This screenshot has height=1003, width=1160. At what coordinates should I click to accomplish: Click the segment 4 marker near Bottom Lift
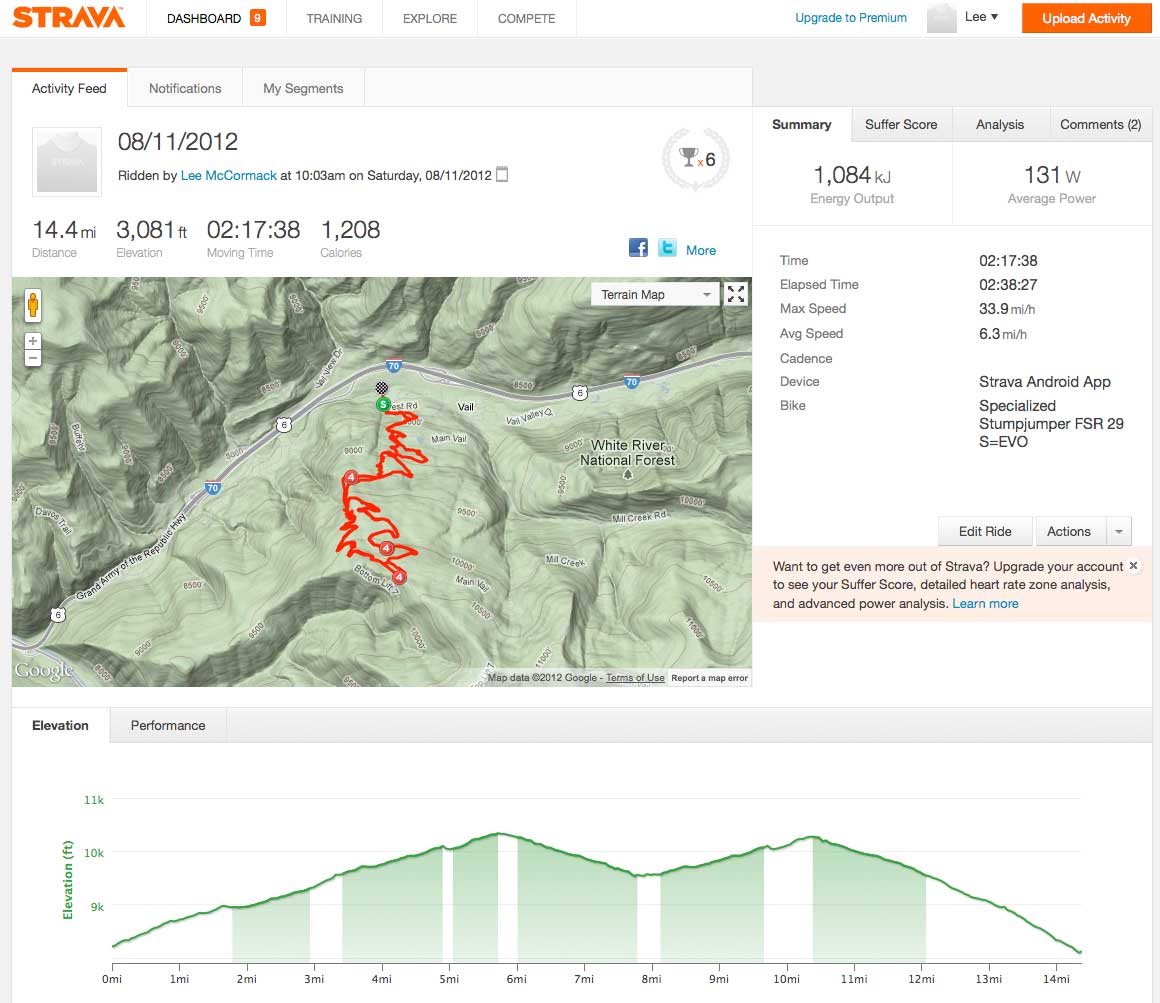click(399, 576)
